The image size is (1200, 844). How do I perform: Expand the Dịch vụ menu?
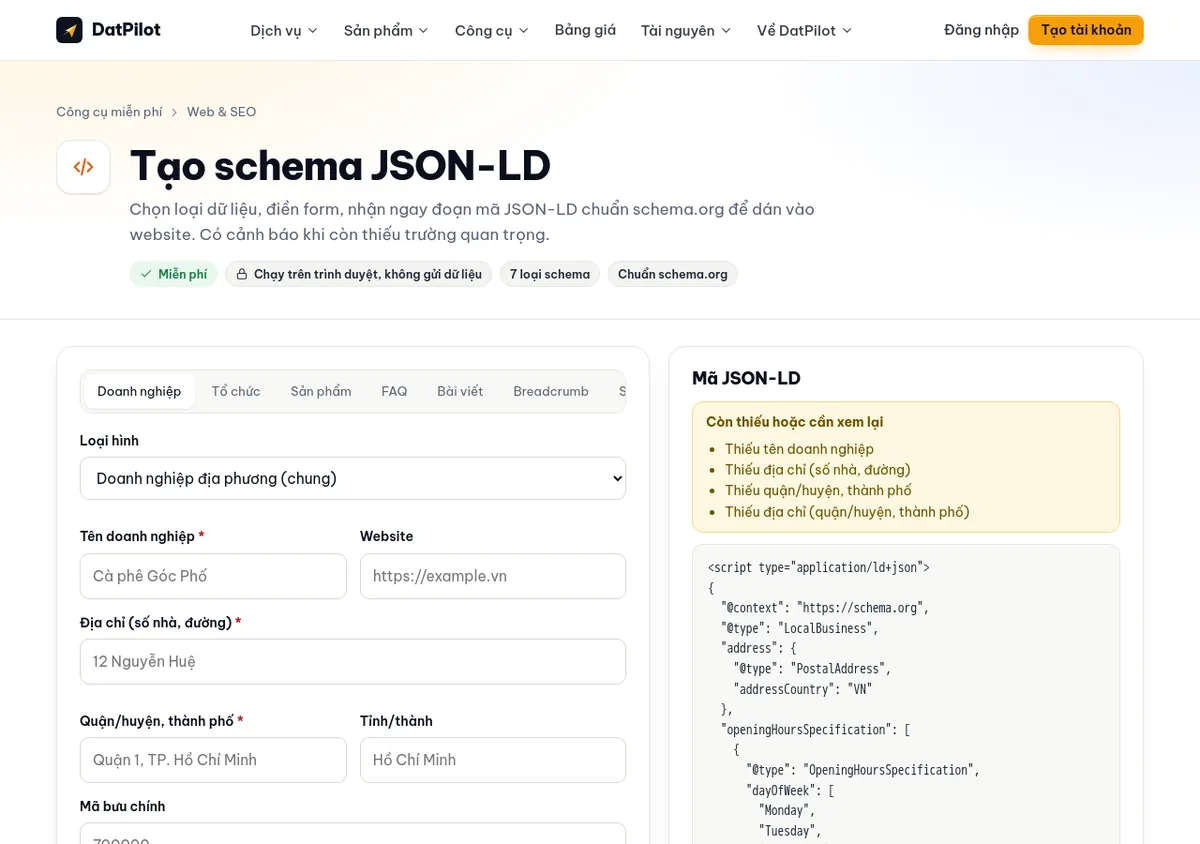tap(284, 30)
